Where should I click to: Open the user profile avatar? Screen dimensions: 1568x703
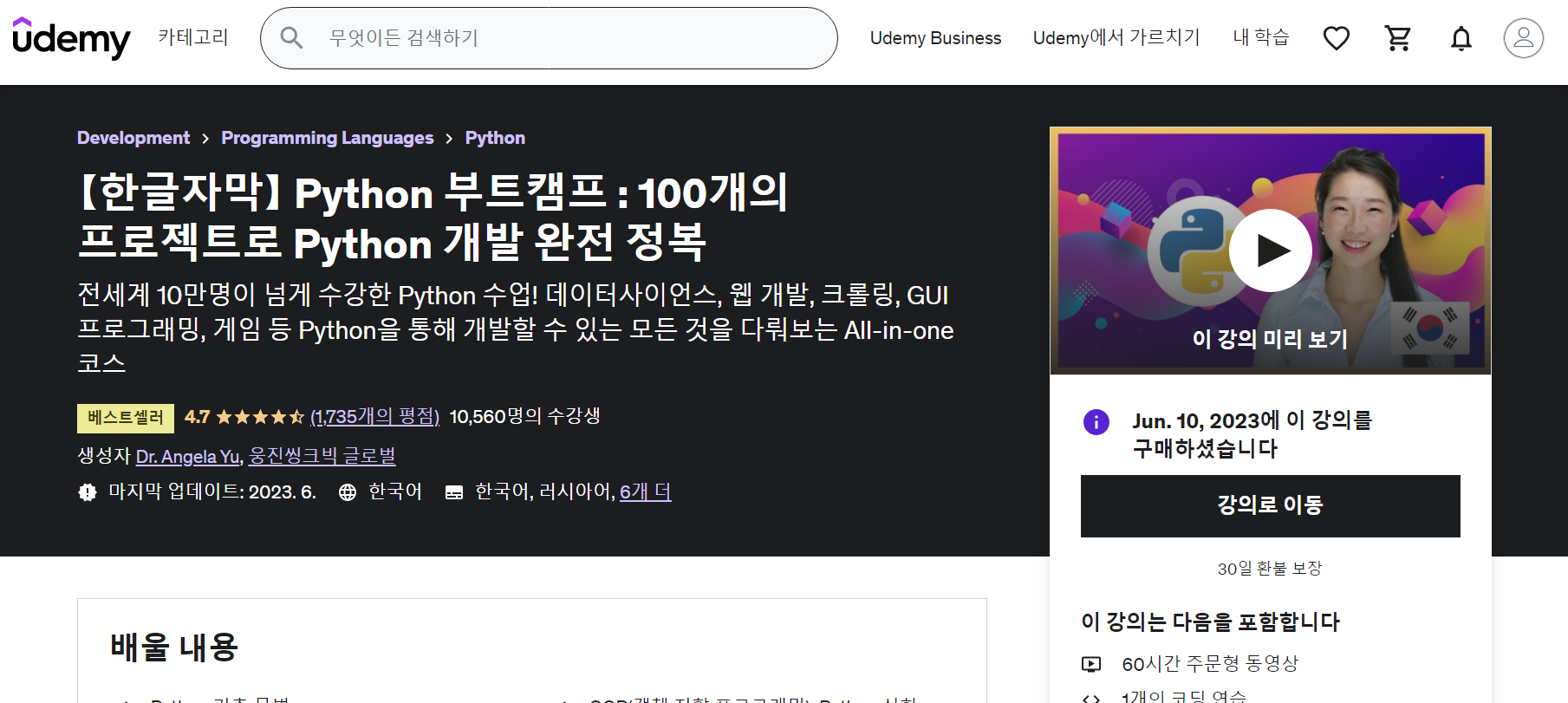[x=1523, y=38]
